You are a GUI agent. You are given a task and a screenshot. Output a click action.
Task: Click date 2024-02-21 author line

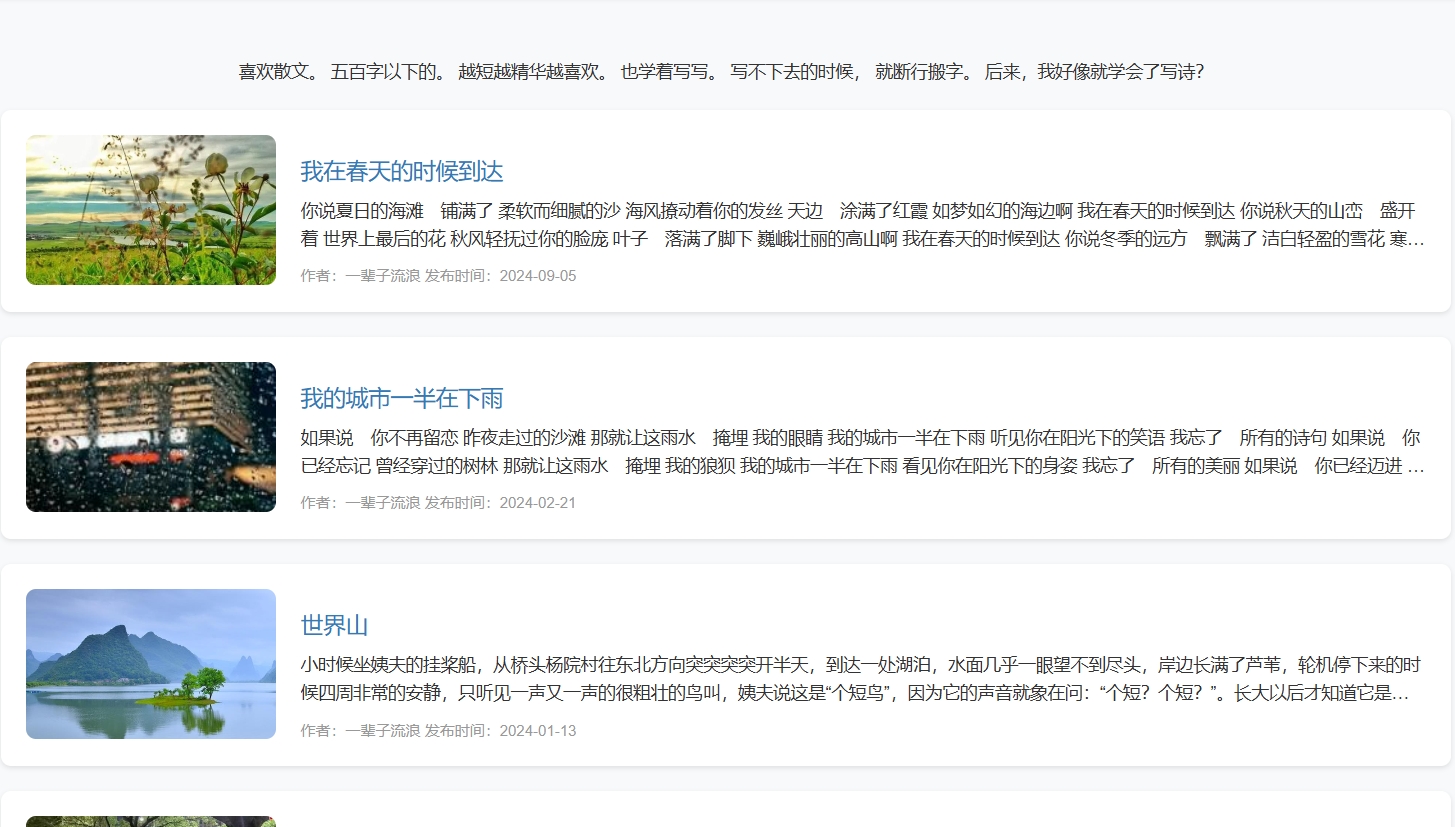438,503
